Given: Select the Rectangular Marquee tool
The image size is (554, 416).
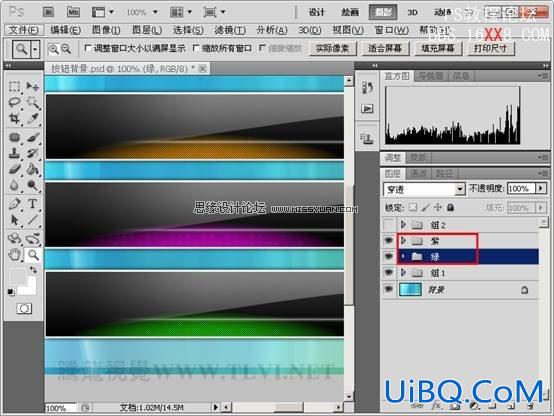Looking at the screenshot, I should point(14,86).
